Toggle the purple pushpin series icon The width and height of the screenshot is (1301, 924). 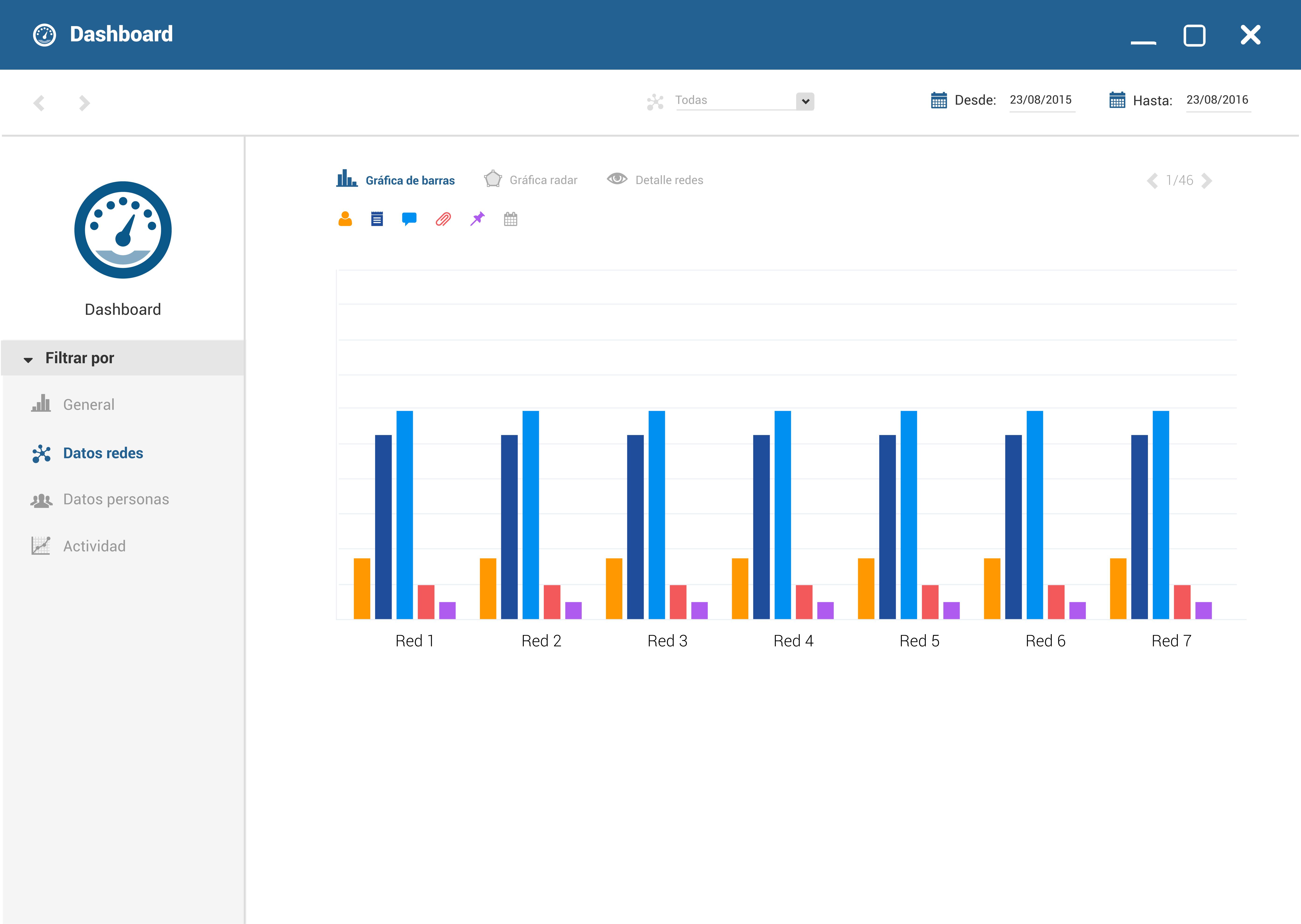(477, 219)
